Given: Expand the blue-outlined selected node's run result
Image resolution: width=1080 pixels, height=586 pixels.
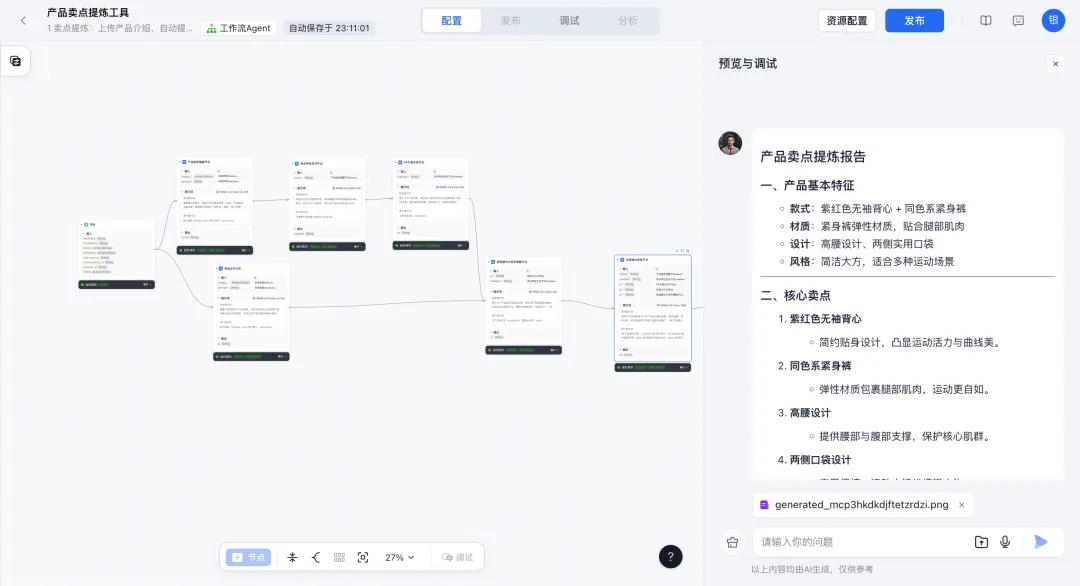Looking at the screenshot, I should 683,367.
